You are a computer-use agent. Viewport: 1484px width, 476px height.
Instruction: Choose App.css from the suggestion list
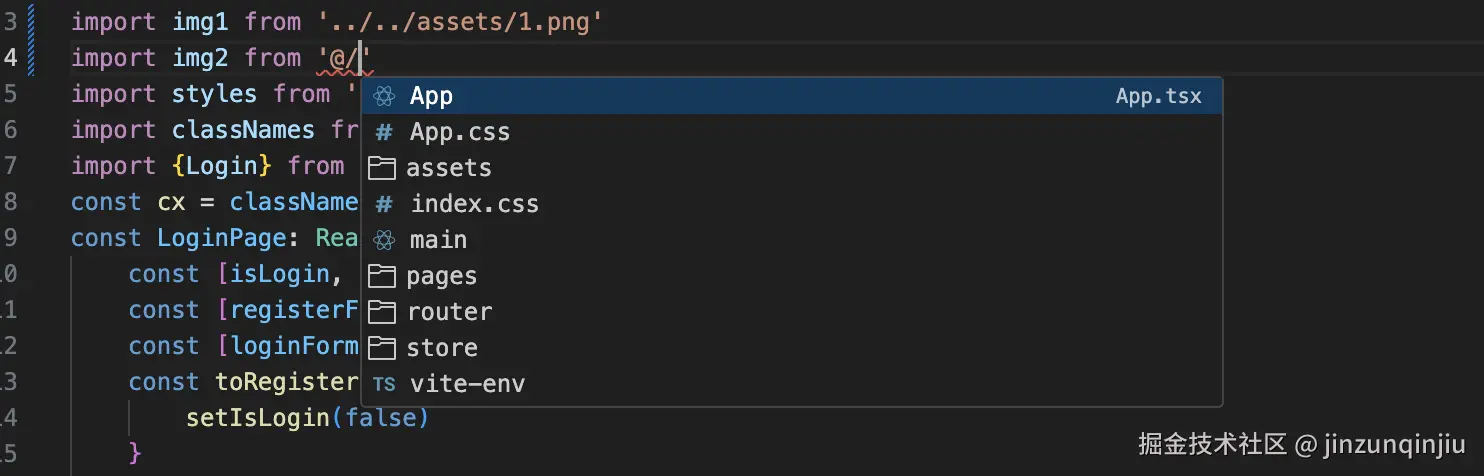(x=460, y=133)
